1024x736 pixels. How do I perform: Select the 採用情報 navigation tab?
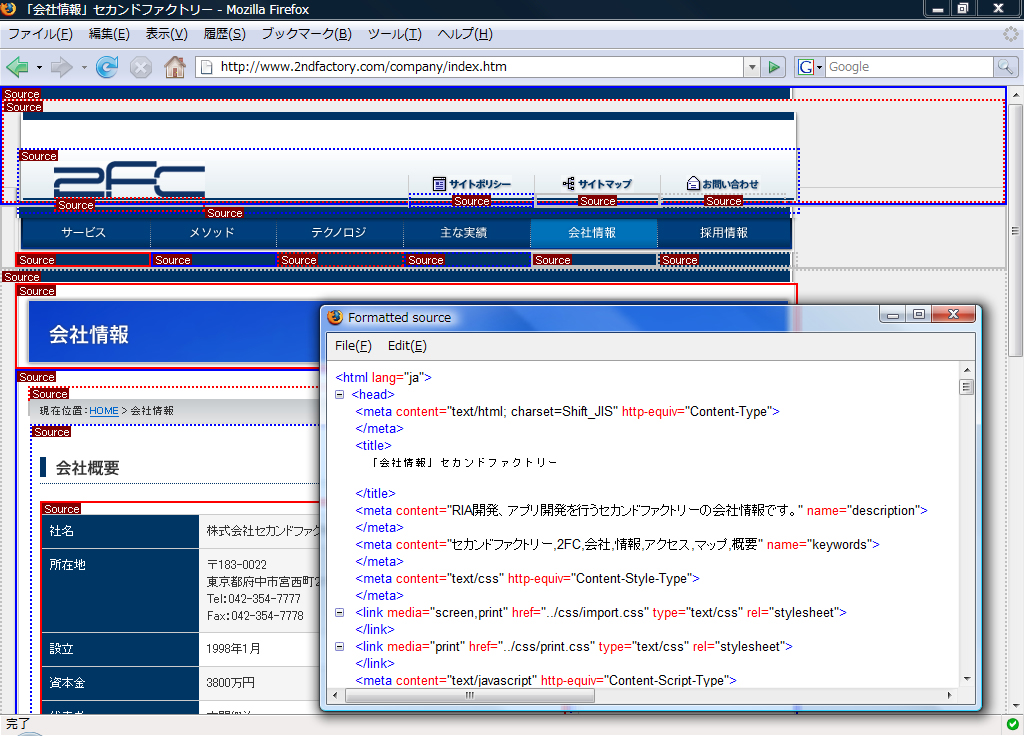724,232
